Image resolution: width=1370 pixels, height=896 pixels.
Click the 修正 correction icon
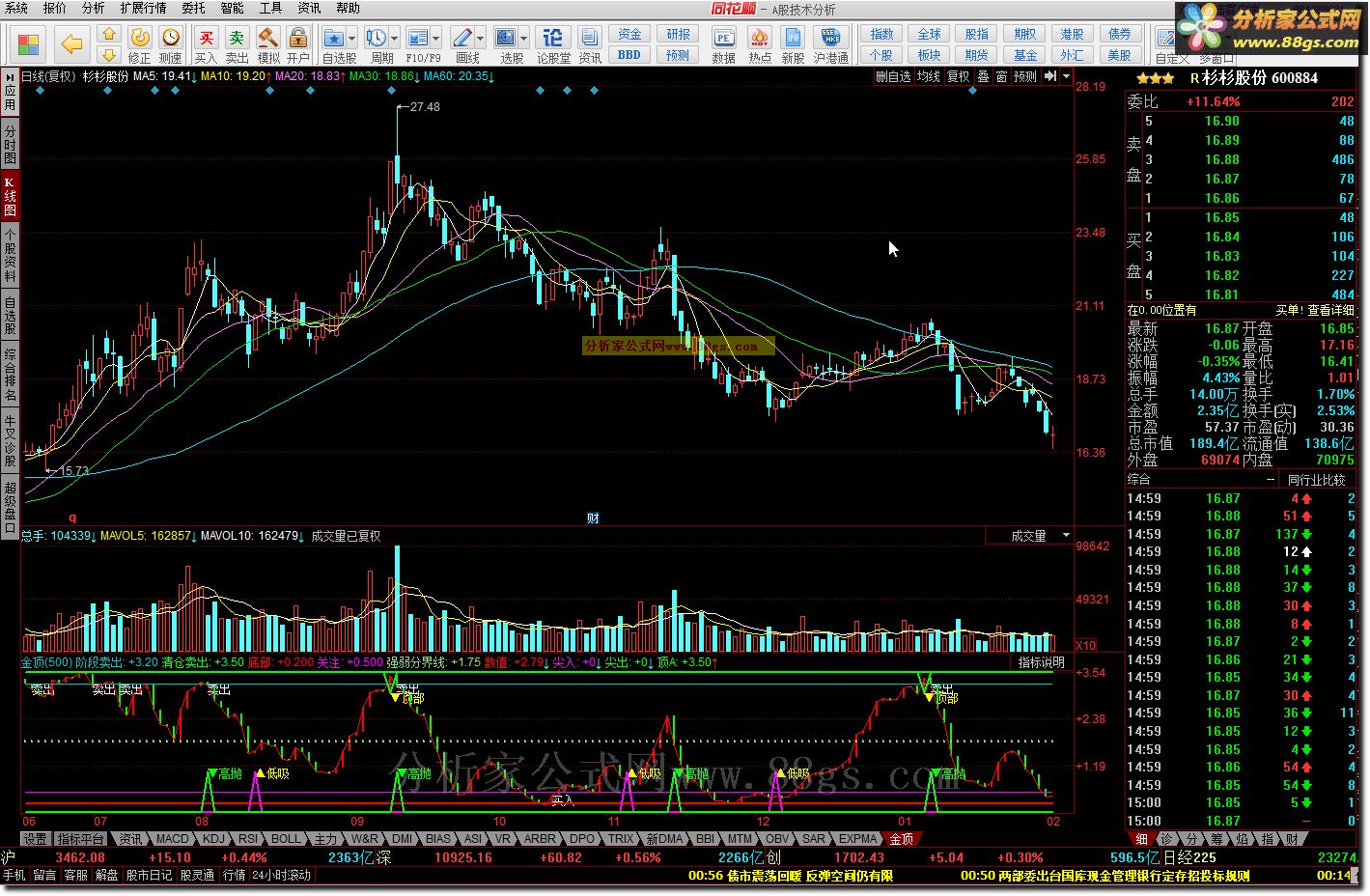(140, 38)
